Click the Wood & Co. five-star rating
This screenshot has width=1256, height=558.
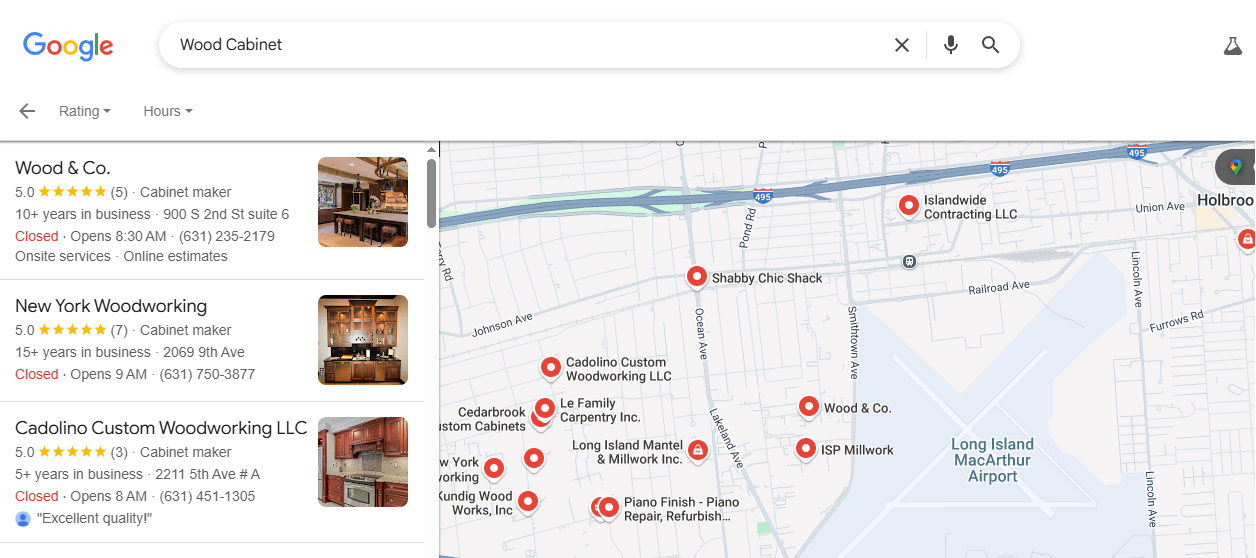click(72, 192)
